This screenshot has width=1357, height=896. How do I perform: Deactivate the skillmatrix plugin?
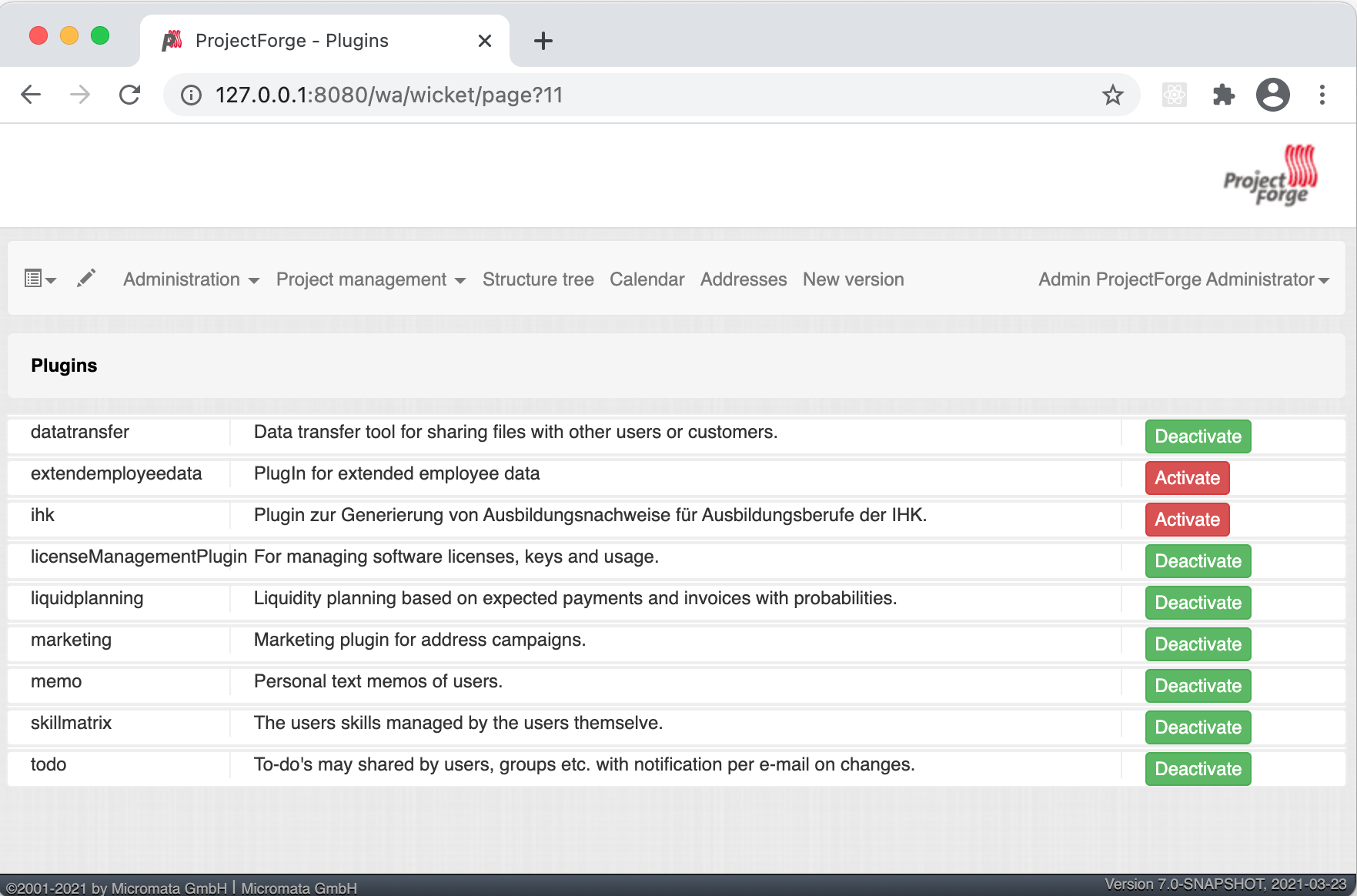(x=1197, y=727)
